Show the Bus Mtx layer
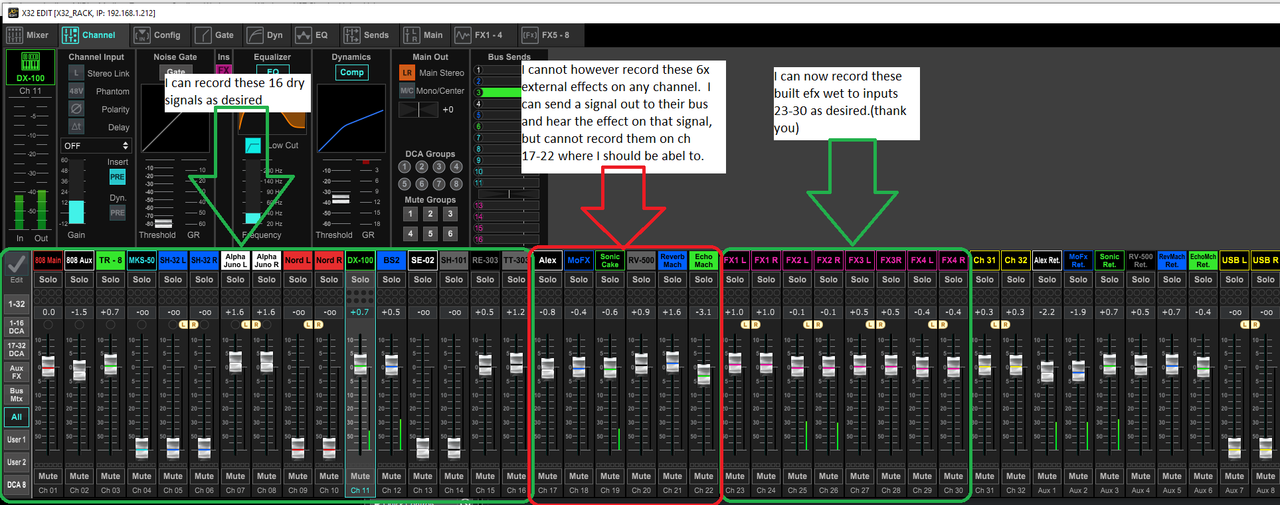The image size is (1280, 505). tap(15, 394)
